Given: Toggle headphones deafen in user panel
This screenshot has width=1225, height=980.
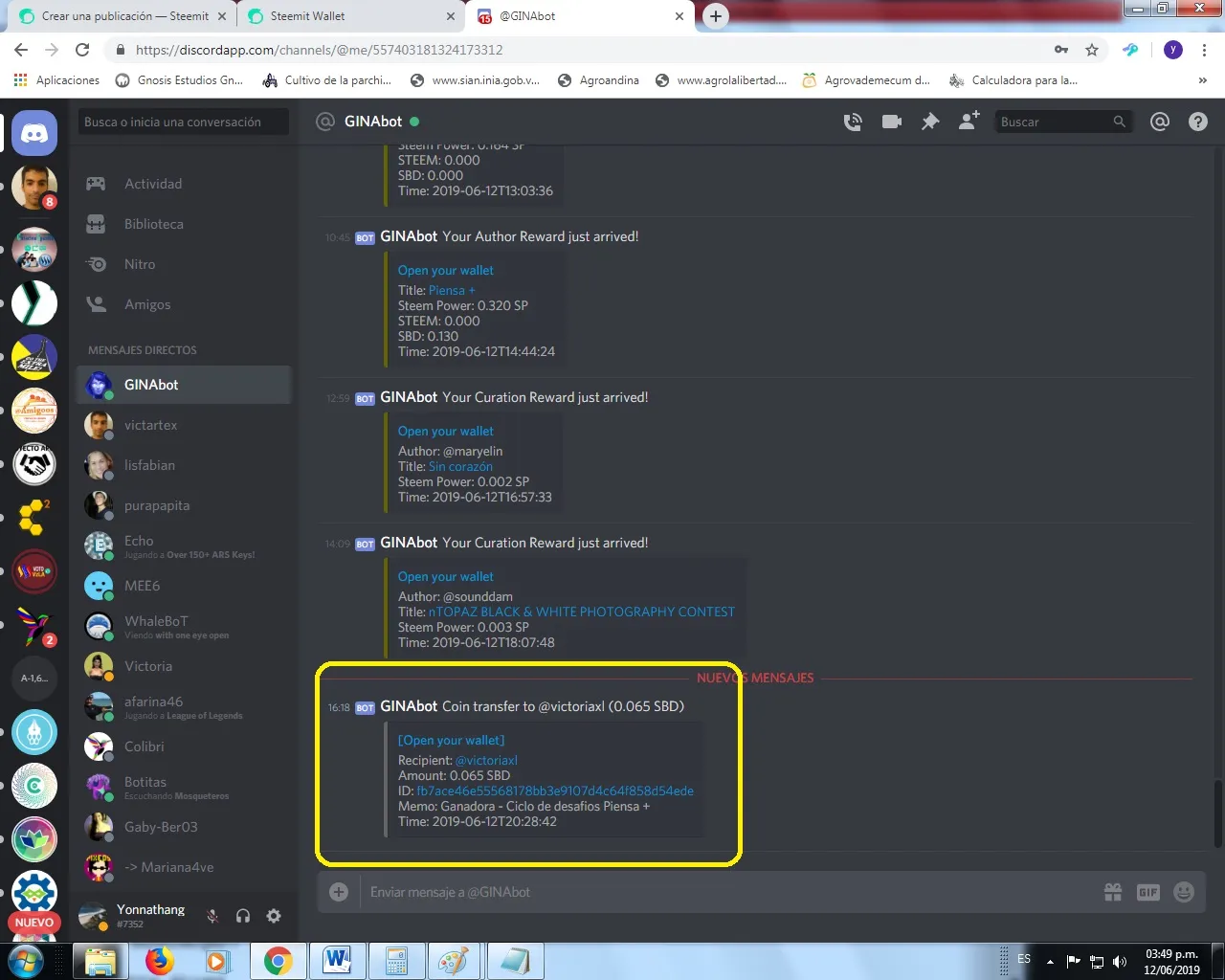Looking at the screenshot, I should point(243,916).
